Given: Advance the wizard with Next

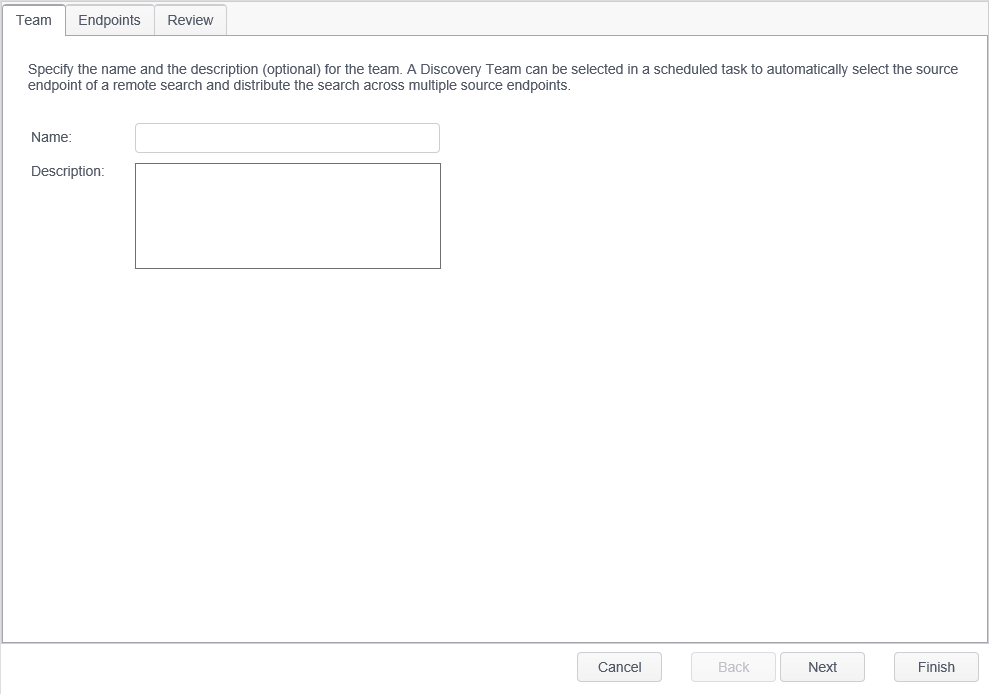Looking at the screenshot, I should [822, 667].
